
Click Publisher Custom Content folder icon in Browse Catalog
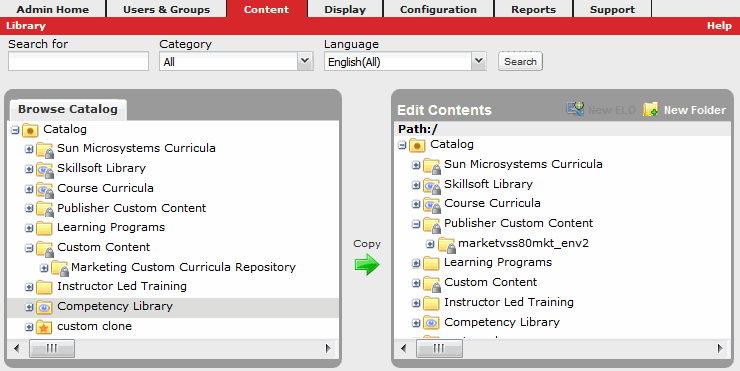[45, 209]
